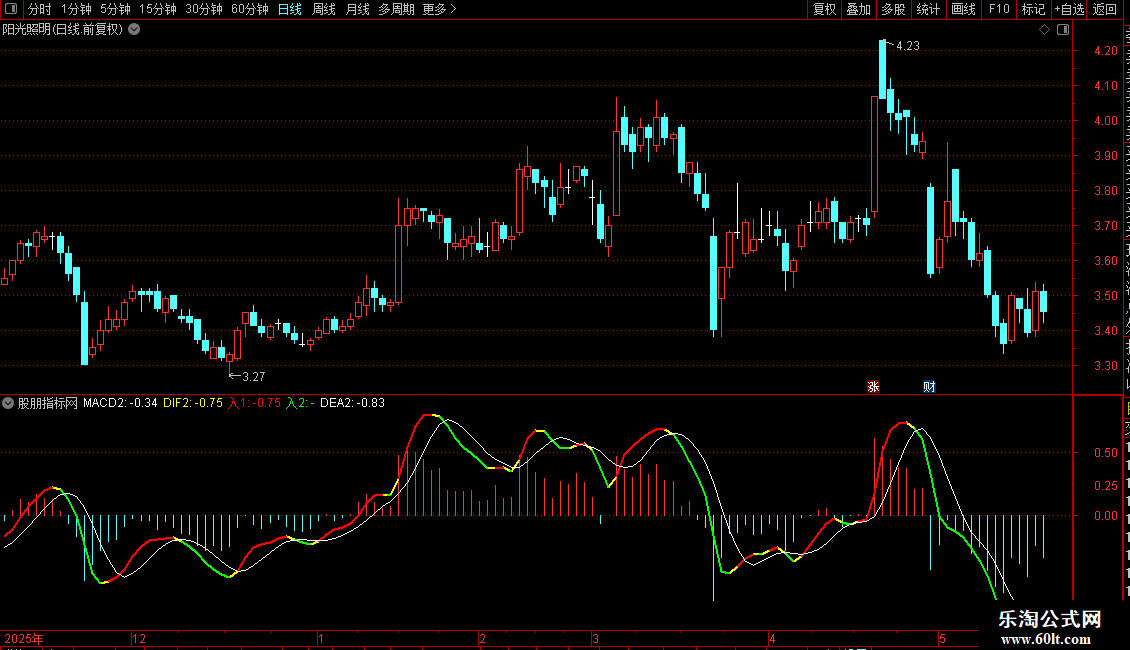Switch to the 1分钟 chart period

click(x=76, y=9)
